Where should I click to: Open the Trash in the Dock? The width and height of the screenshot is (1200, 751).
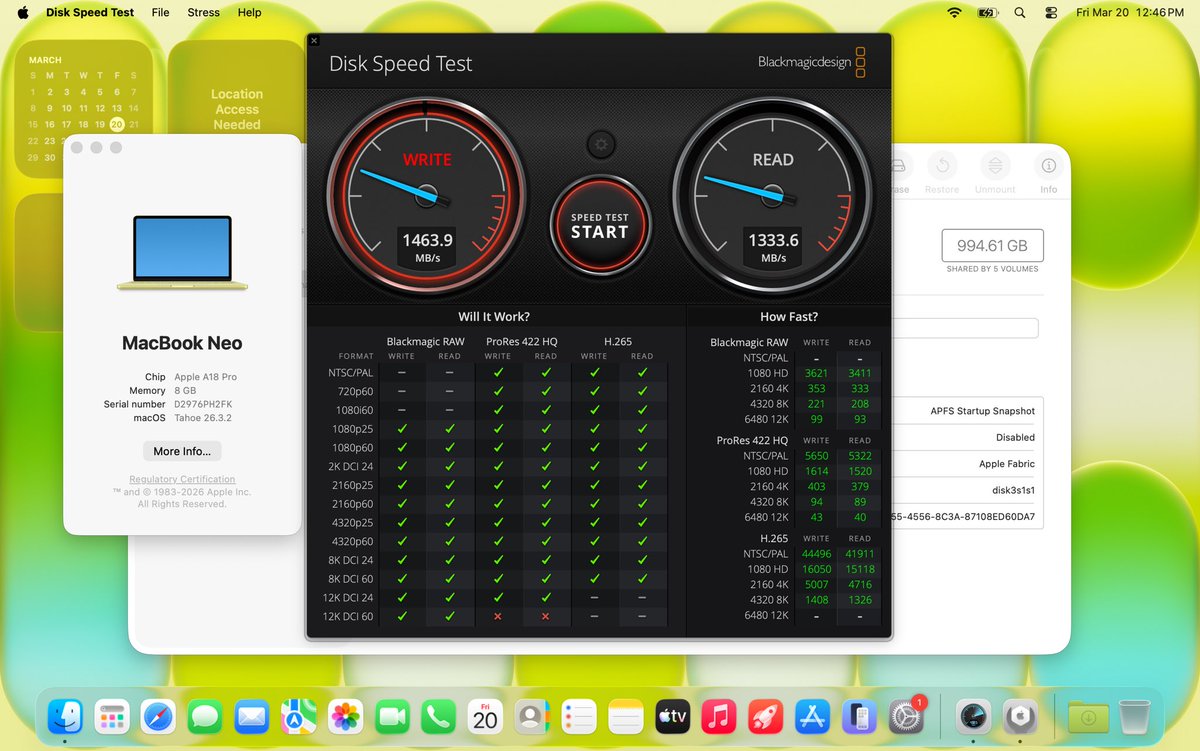tap(1134, 717)
